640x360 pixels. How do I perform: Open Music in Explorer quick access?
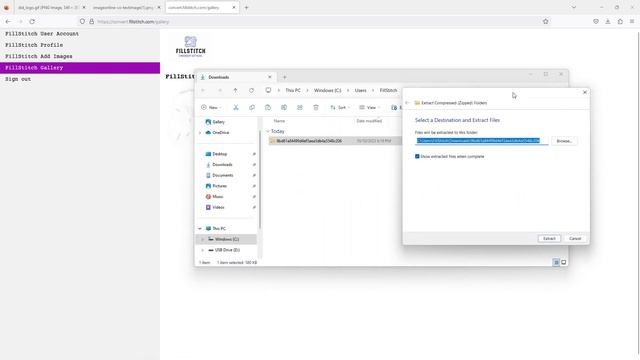(214, 196)
